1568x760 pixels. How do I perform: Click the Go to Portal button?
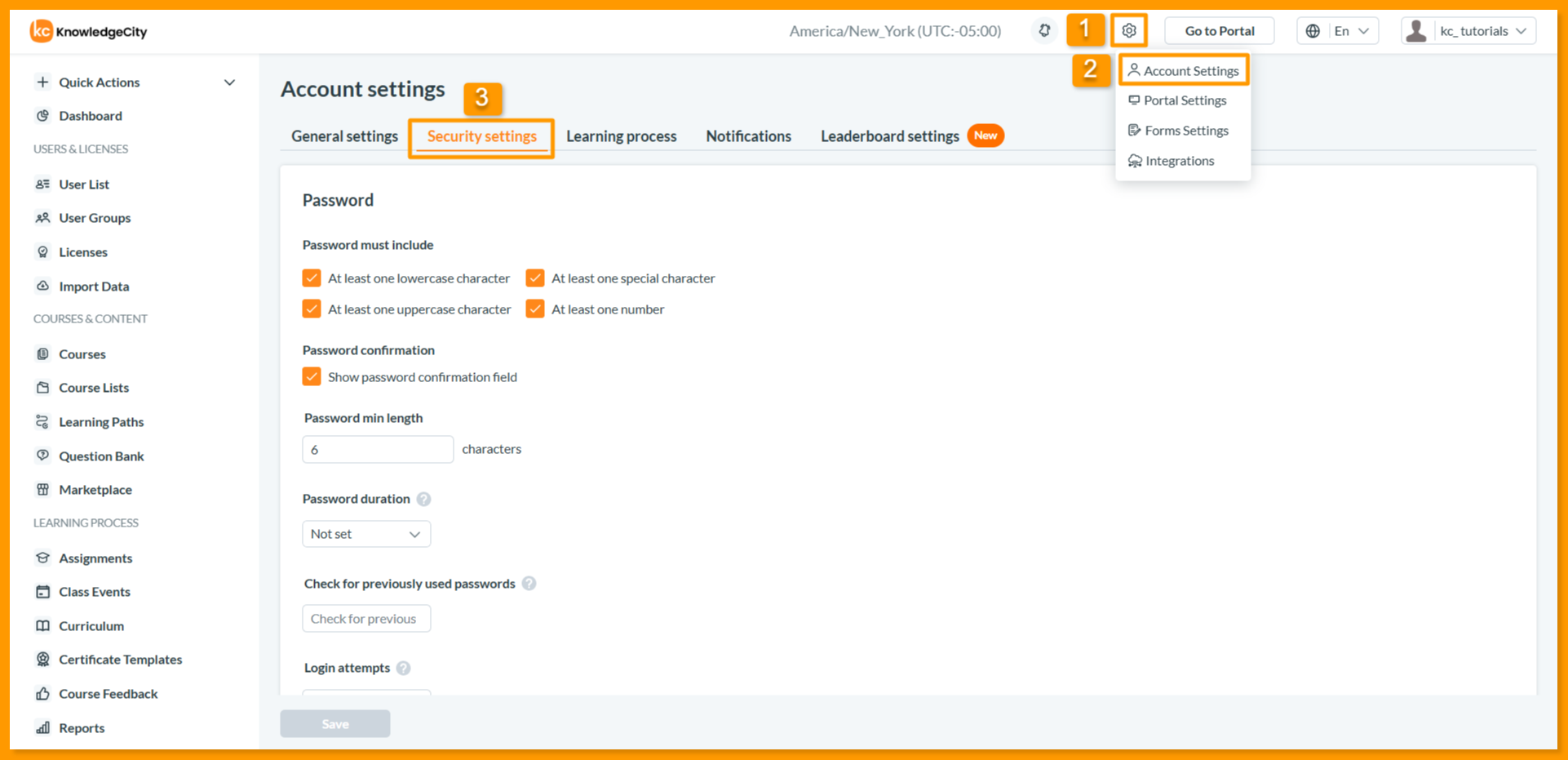[x=1220, y=31]
